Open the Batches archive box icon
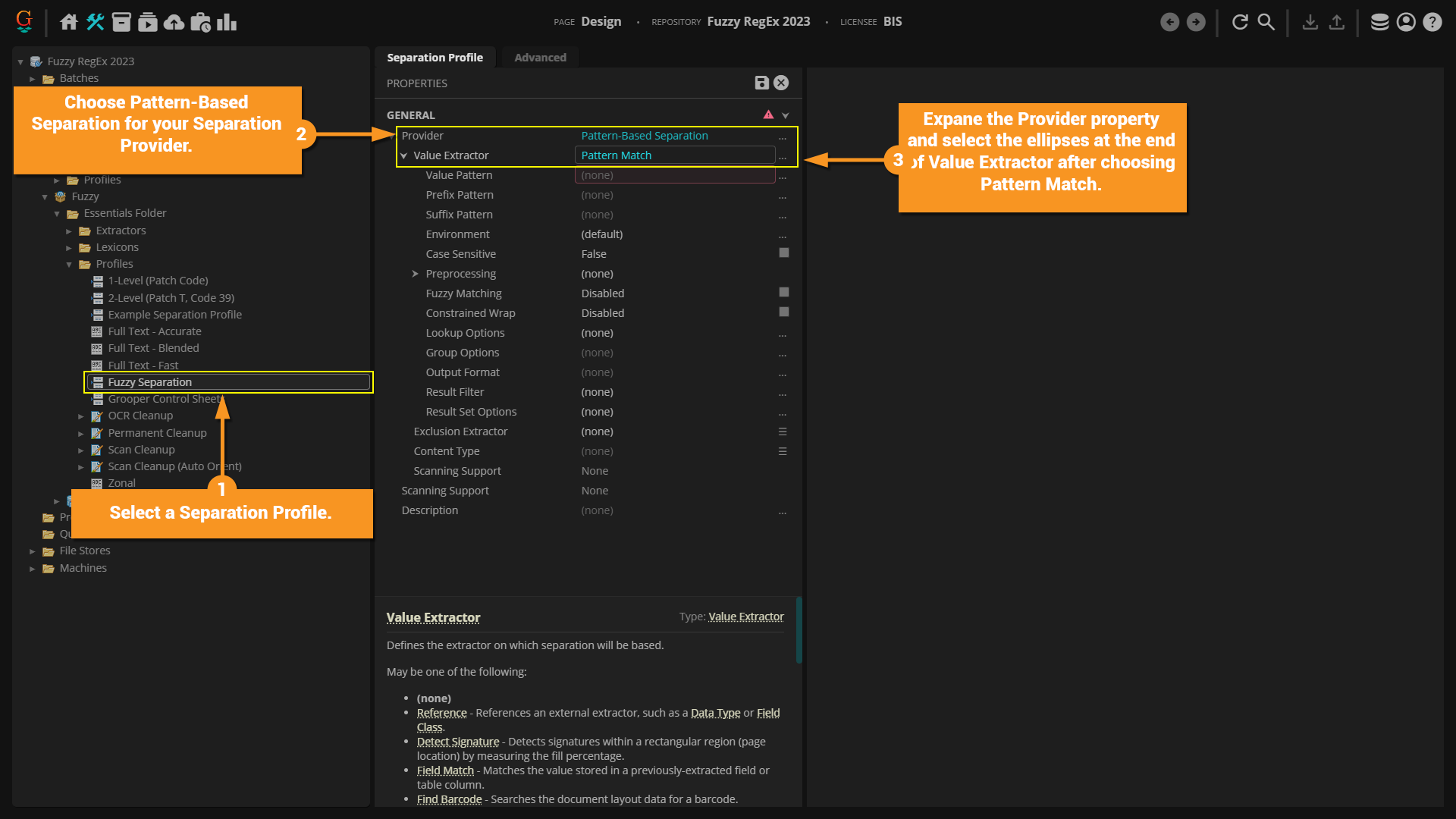Viewport: 1456px width, 819px height. (x=121, y=22)
